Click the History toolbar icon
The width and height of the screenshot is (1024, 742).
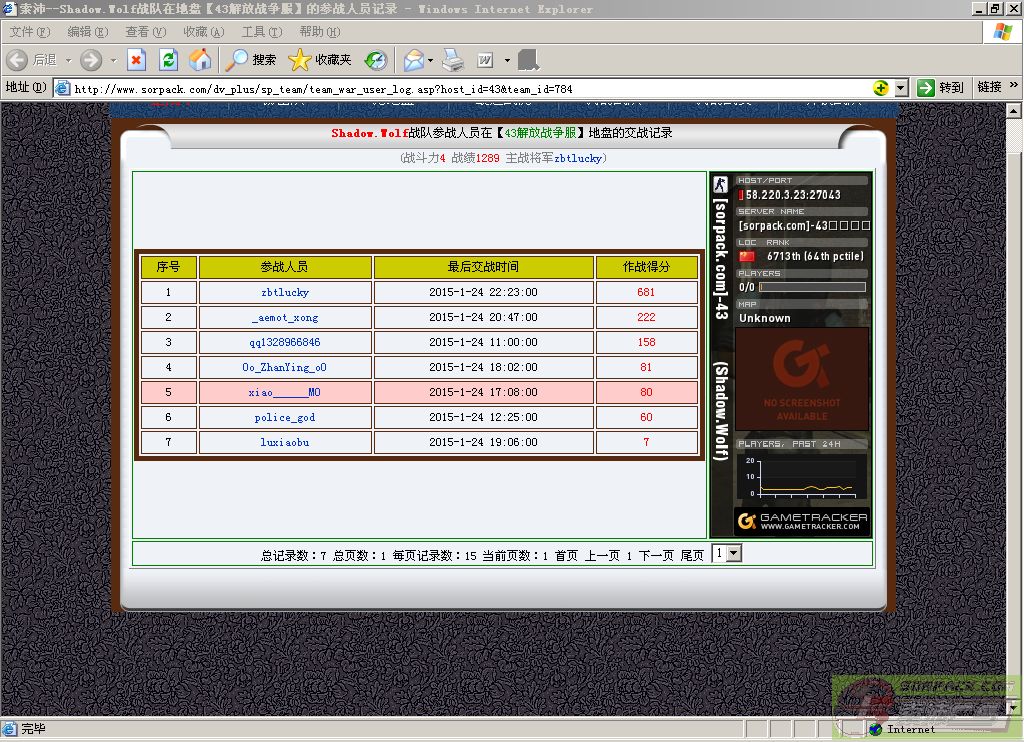point(376,60)
